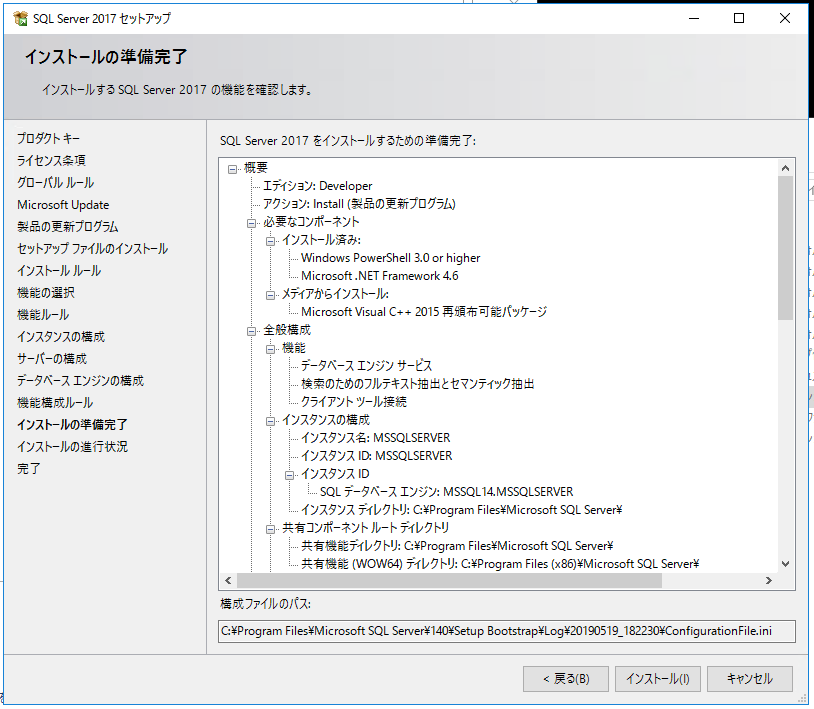Collapse the メディアからインストール node
Screen dimensions: 814x709
[270, 295]
